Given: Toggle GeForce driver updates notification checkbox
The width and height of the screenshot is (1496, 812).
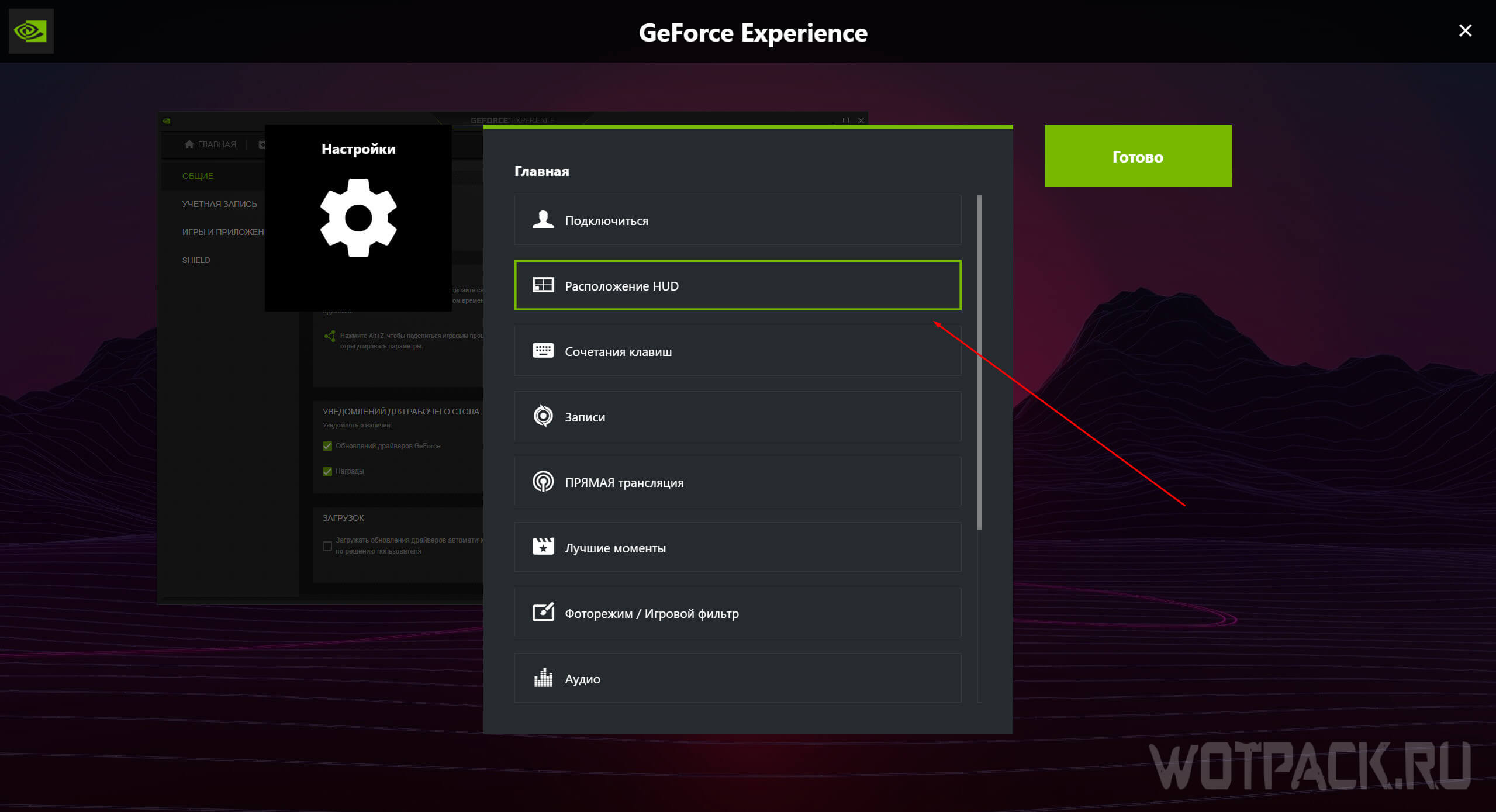Looking at the screenshot, I should (327, 446).
